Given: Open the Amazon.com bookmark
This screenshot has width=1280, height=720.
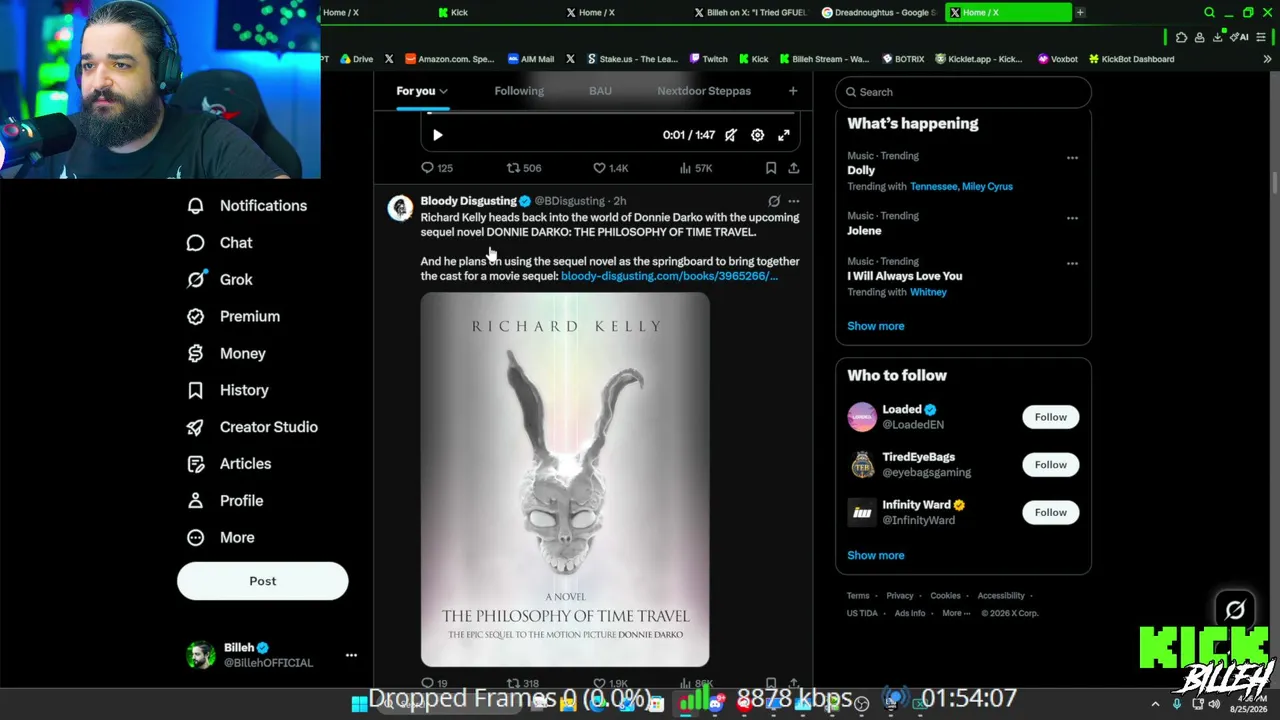Looking at the screenshot, I should pos(450,59).
